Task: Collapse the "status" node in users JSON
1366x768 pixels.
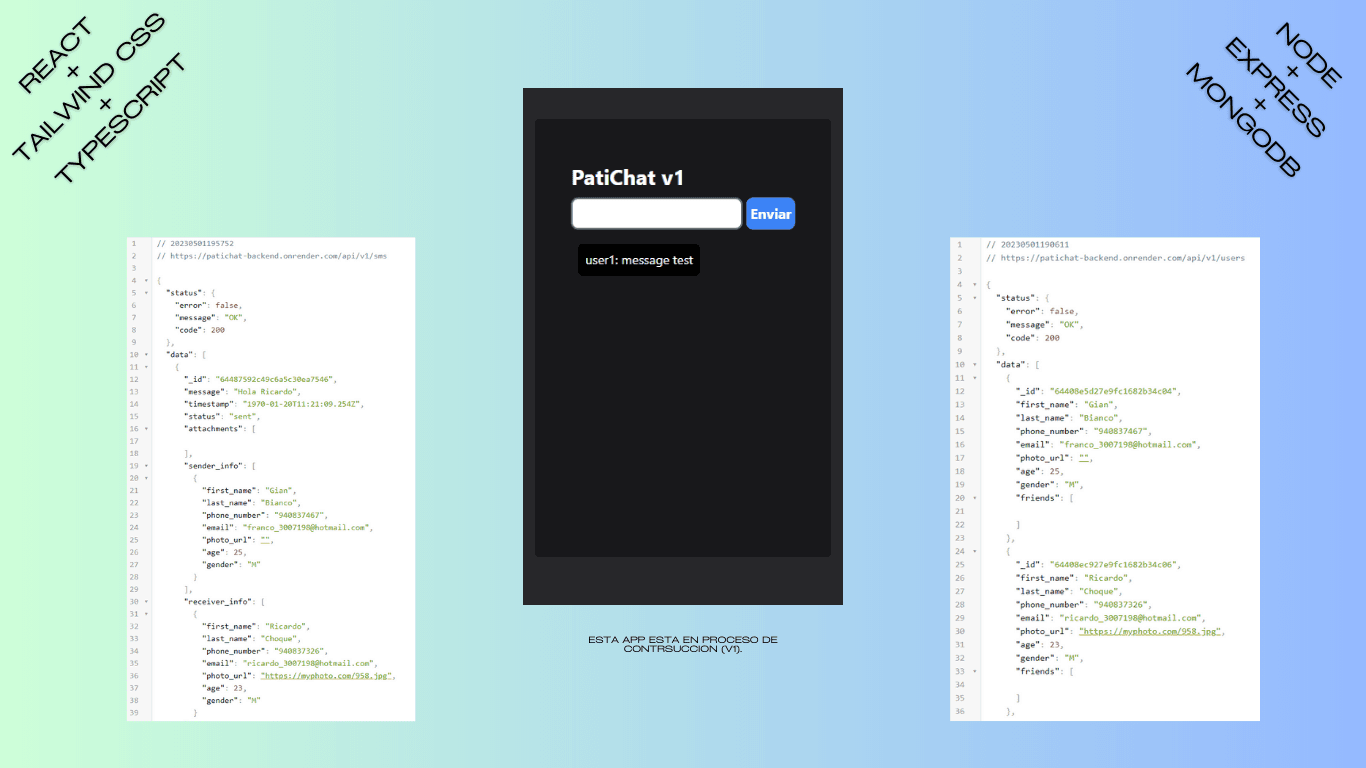Action: click(974, 298)
